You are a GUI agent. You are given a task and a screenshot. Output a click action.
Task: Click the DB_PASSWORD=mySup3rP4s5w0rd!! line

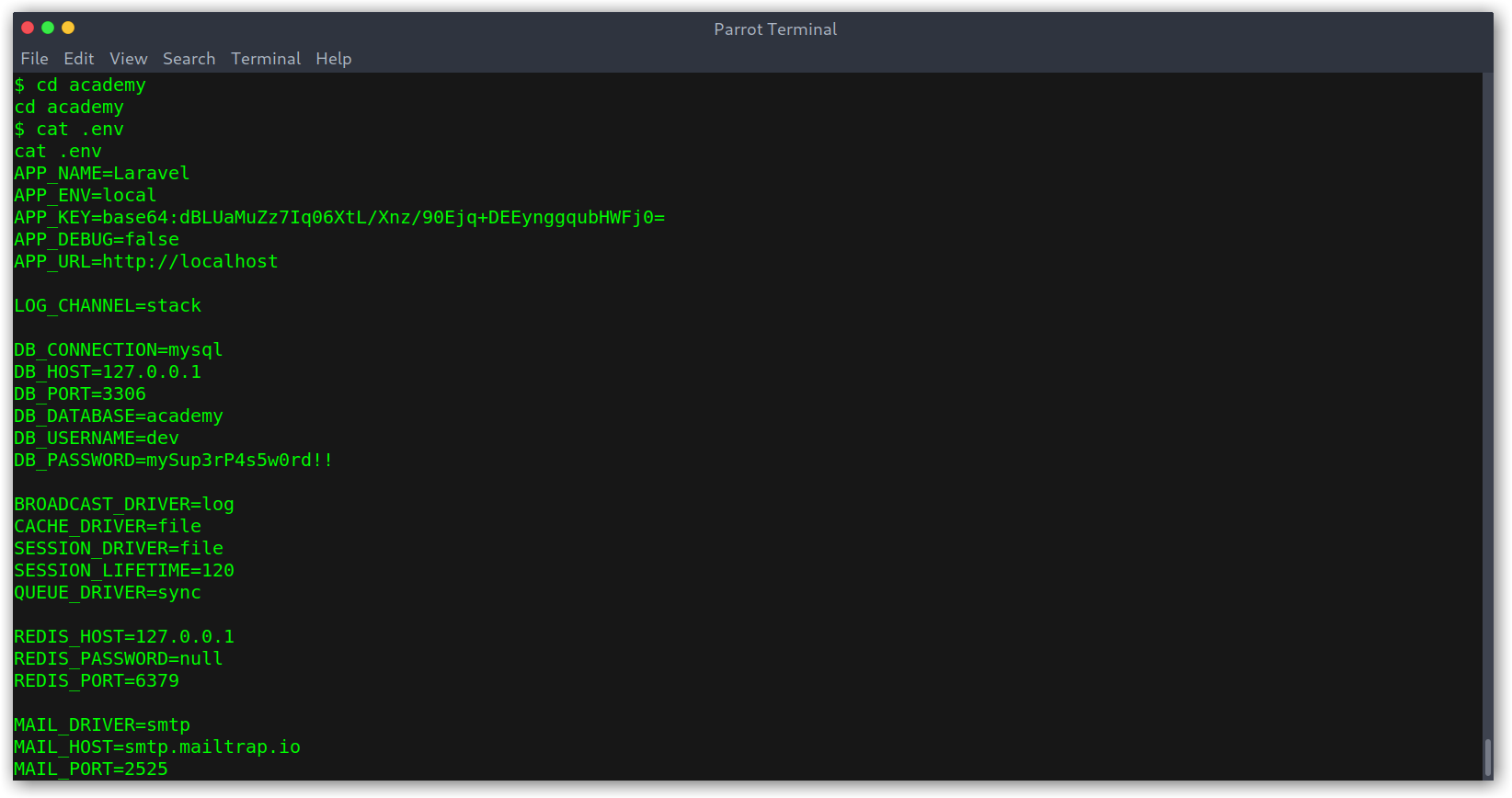(x=174, y=461)
